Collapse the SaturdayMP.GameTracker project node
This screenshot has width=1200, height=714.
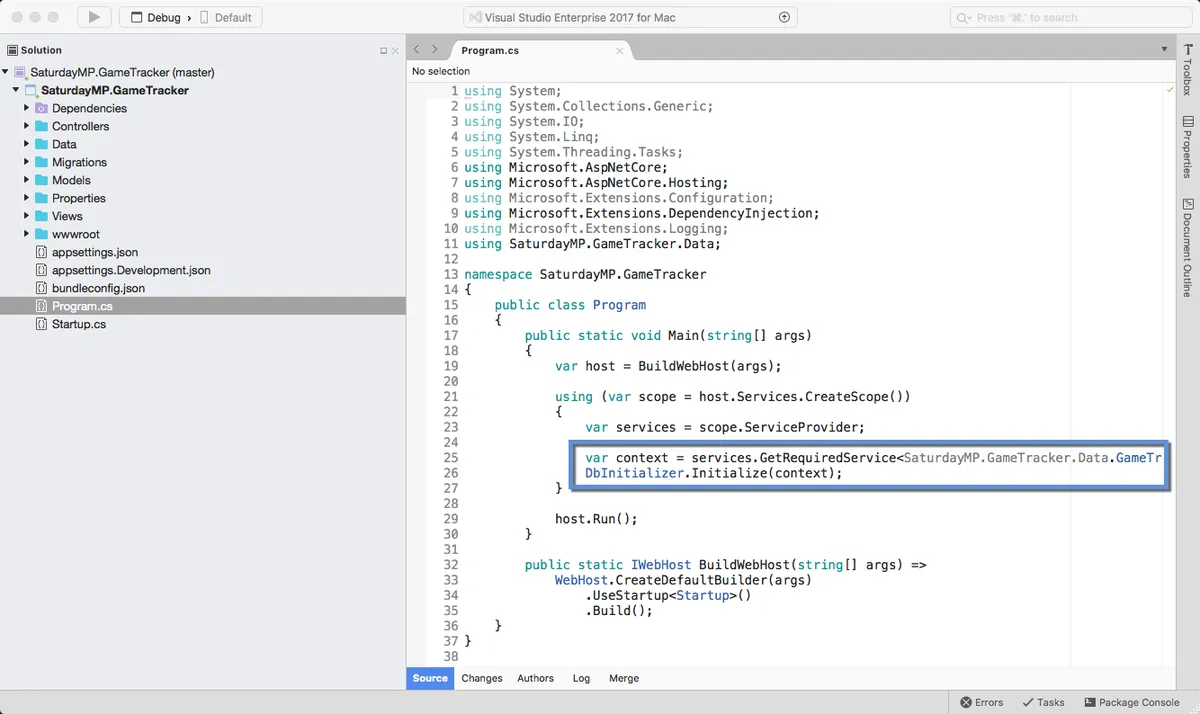16,90
